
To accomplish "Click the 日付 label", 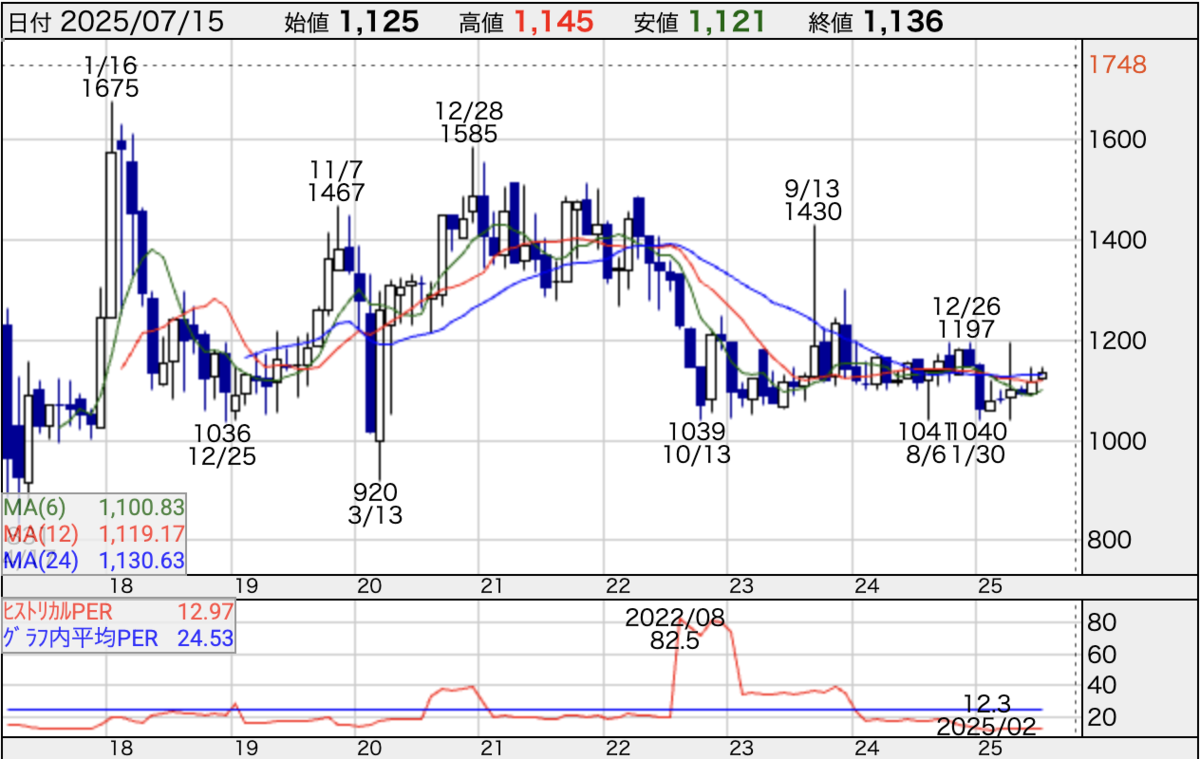I will (x=31, y=23).
